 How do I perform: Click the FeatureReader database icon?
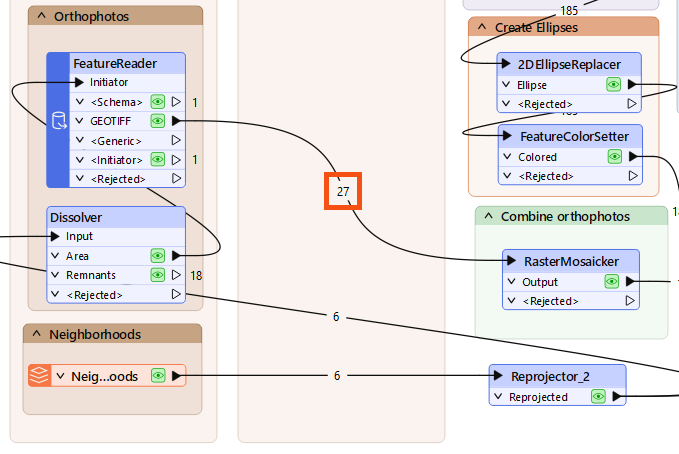pos(59,121)
